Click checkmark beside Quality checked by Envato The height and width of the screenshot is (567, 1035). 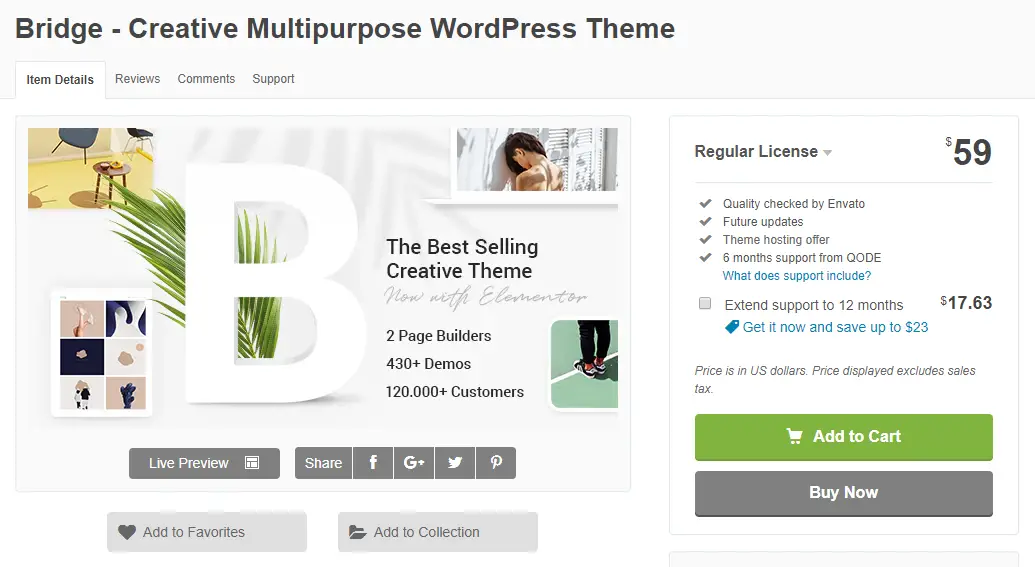(706, 203)
